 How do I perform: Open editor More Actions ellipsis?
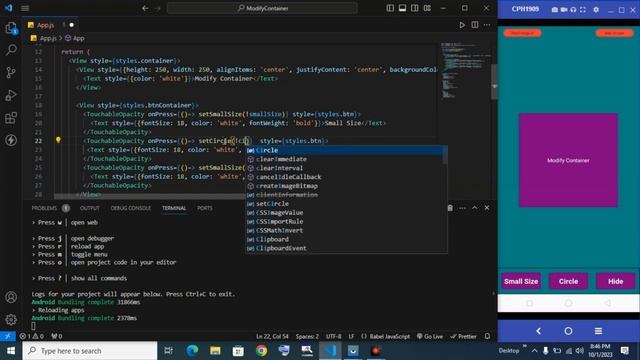point(487,25)
